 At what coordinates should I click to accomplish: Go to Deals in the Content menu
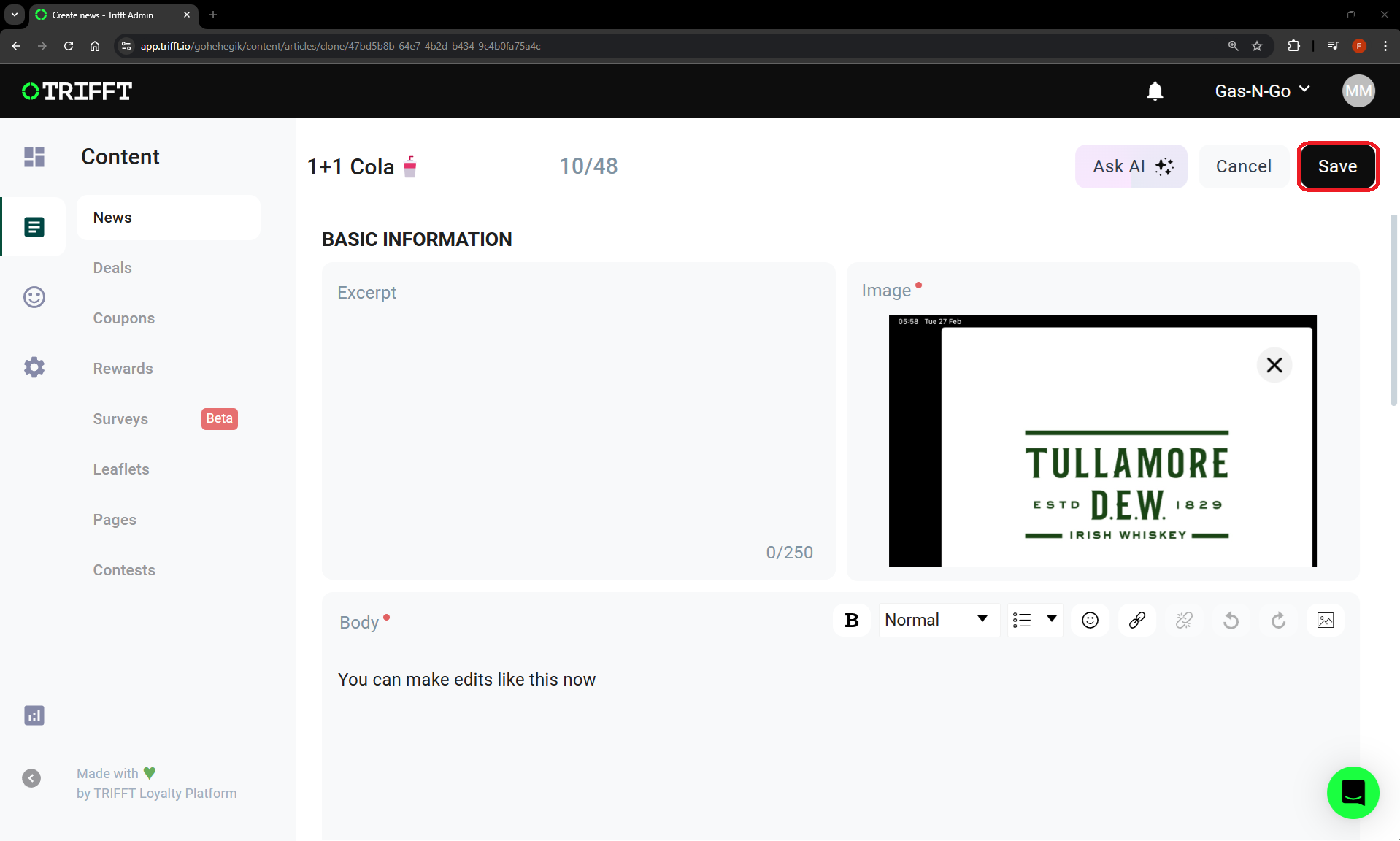click(x=112, y=268)
